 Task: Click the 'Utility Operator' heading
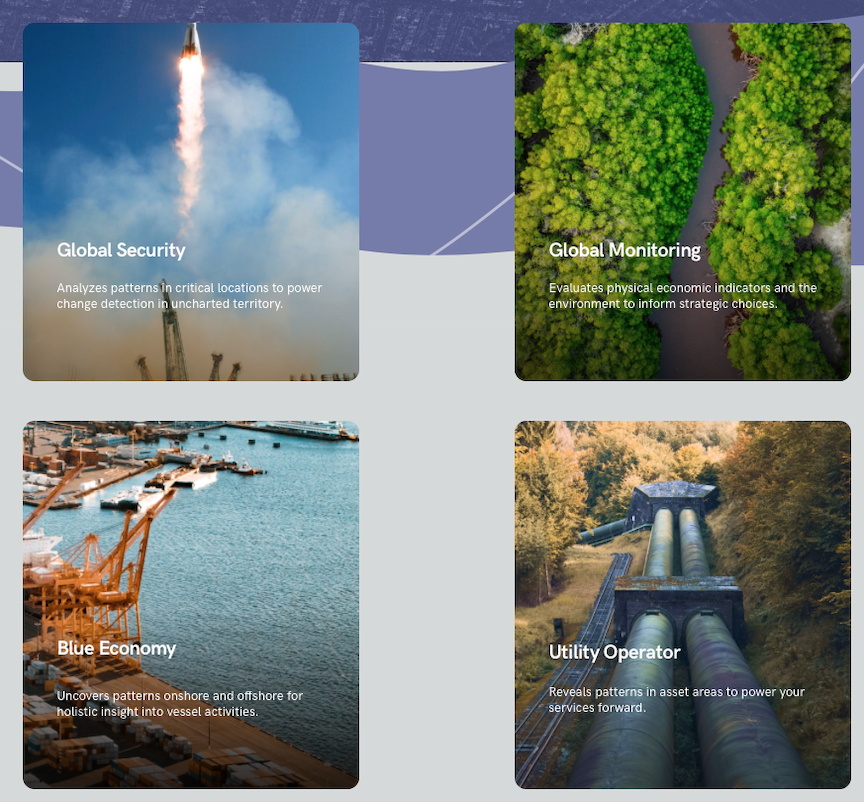(614, 653)
